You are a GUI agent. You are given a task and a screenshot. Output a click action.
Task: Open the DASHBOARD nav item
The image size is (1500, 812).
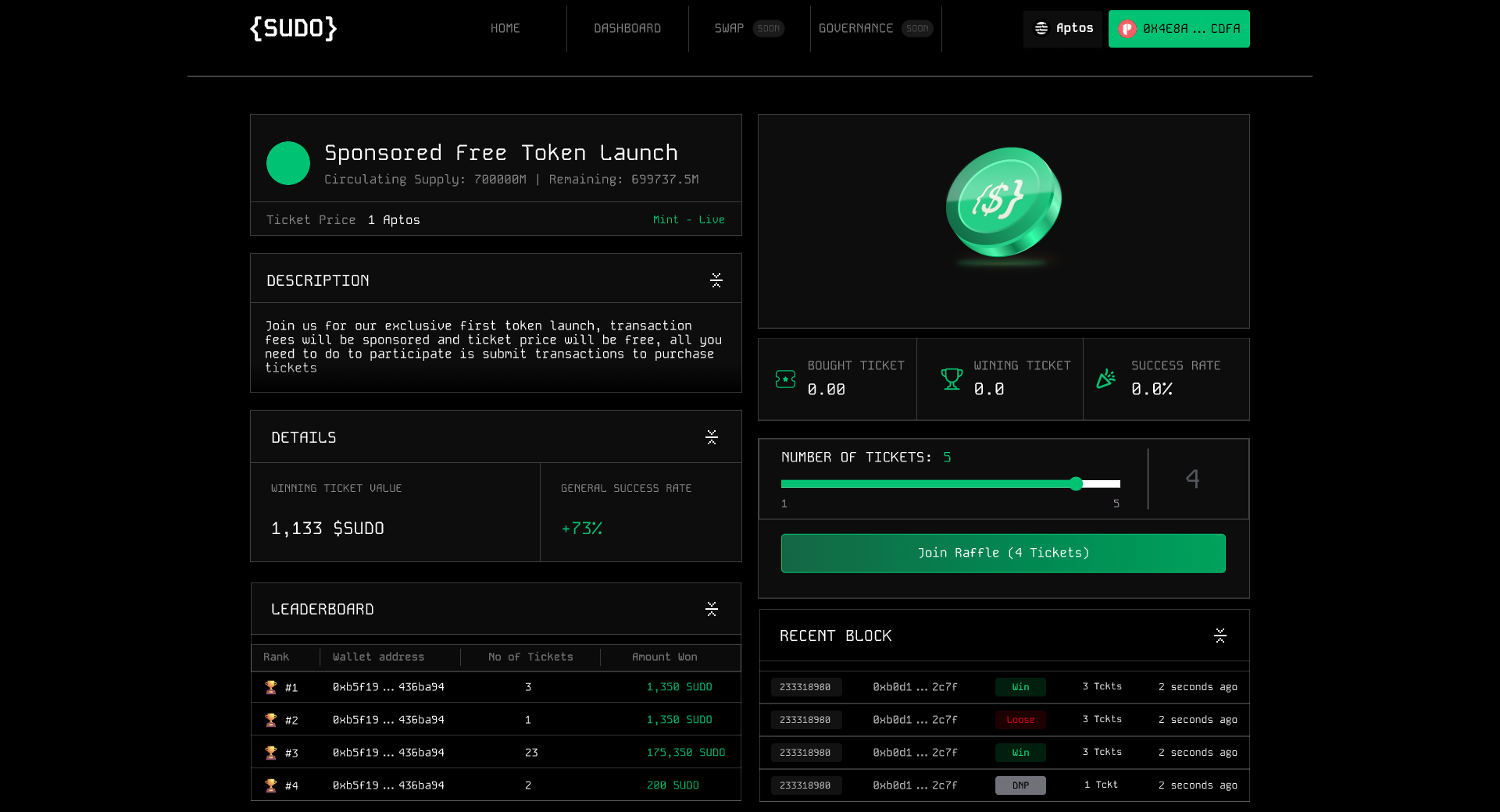coord(627,28)
